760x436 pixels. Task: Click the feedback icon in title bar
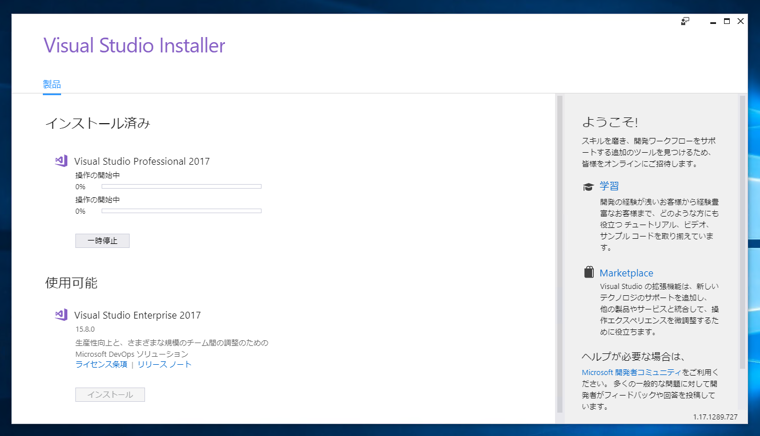pos(685,21)
